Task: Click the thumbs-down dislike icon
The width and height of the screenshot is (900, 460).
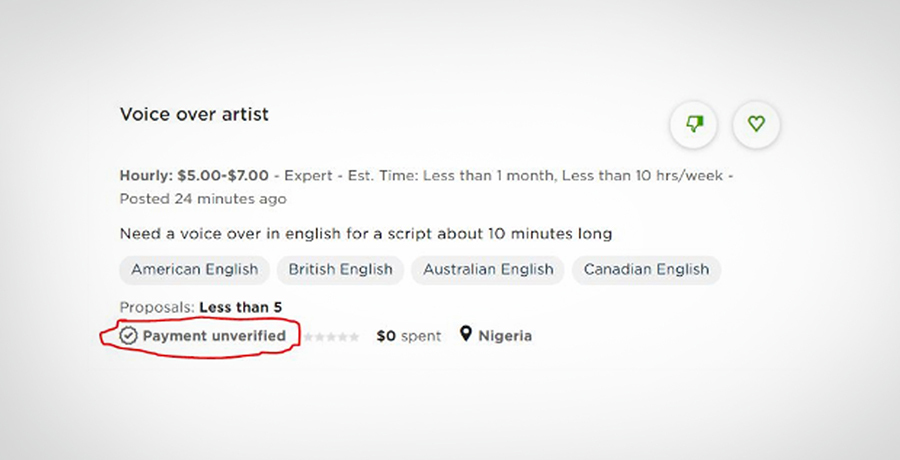Action: 693,124
